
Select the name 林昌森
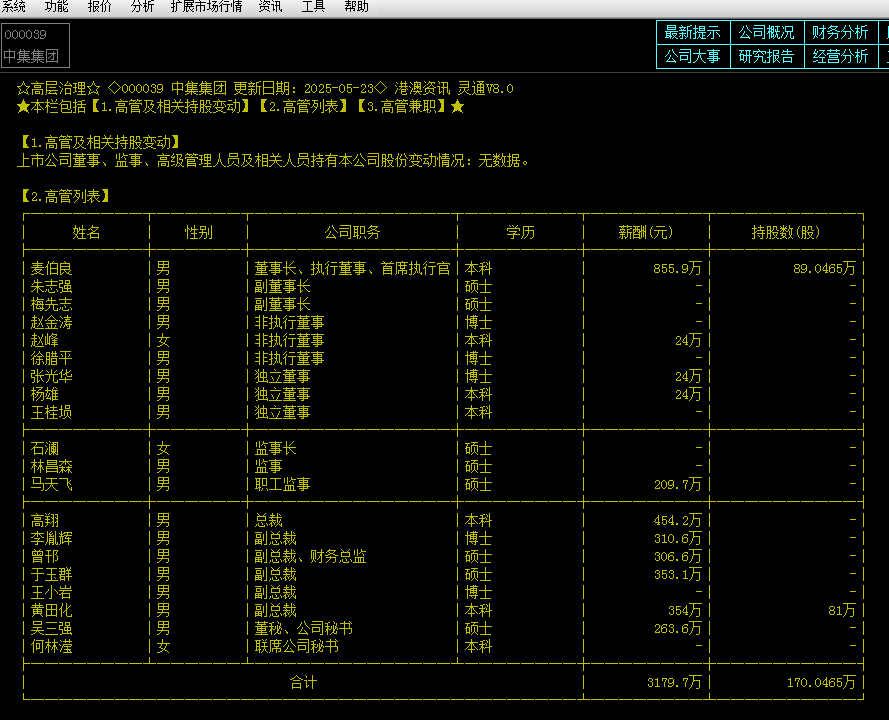52,467
